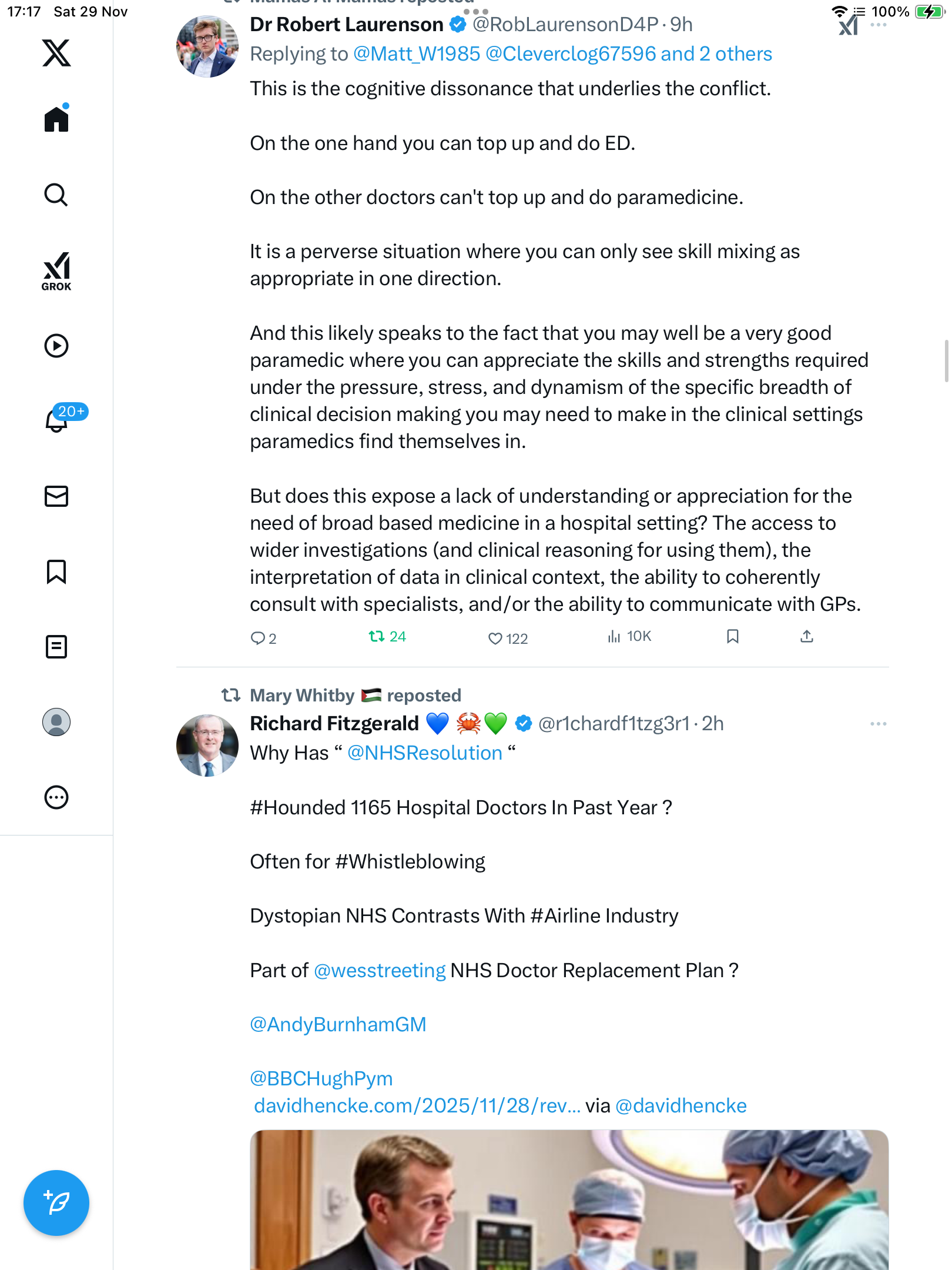Click the X logo at top of sidebar
The height and width of the screenshot is (1270, 952).
pyautogui.click(x=56, y=53)
